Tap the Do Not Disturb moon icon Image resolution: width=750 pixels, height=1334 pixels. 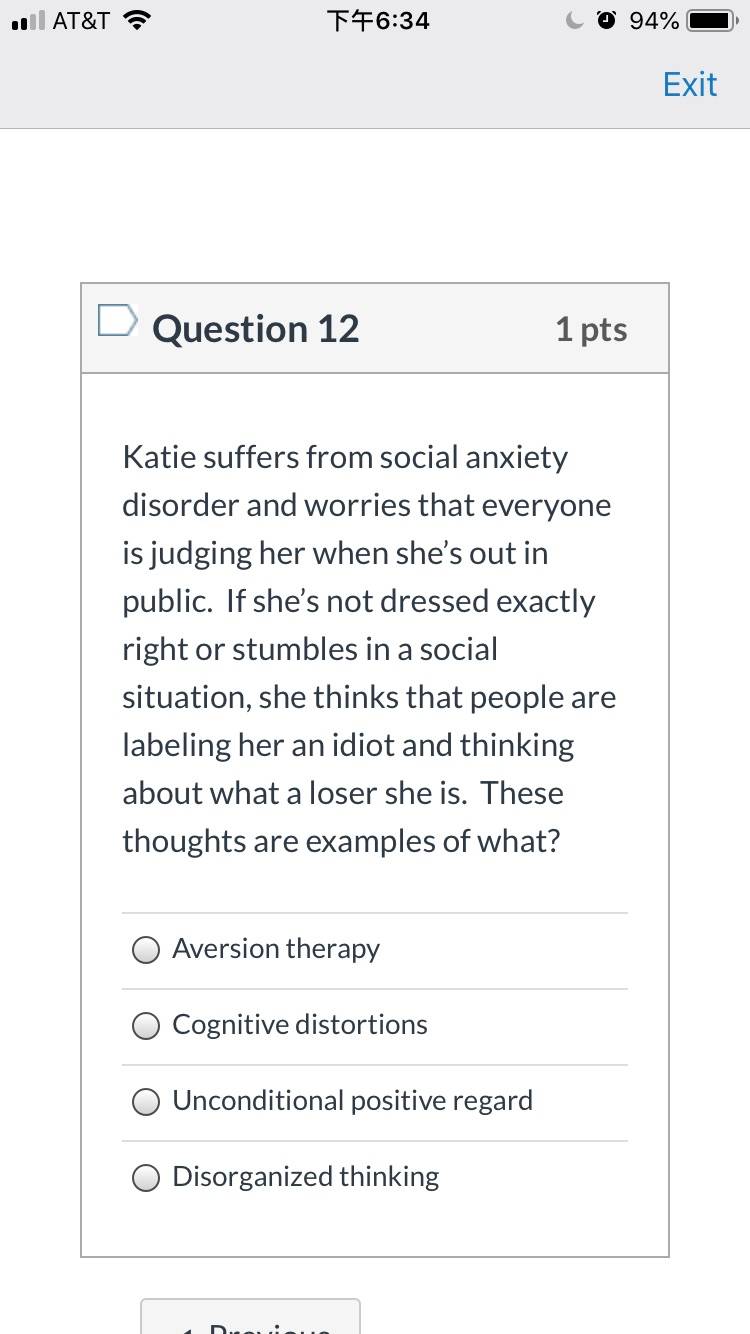point(575,20)
